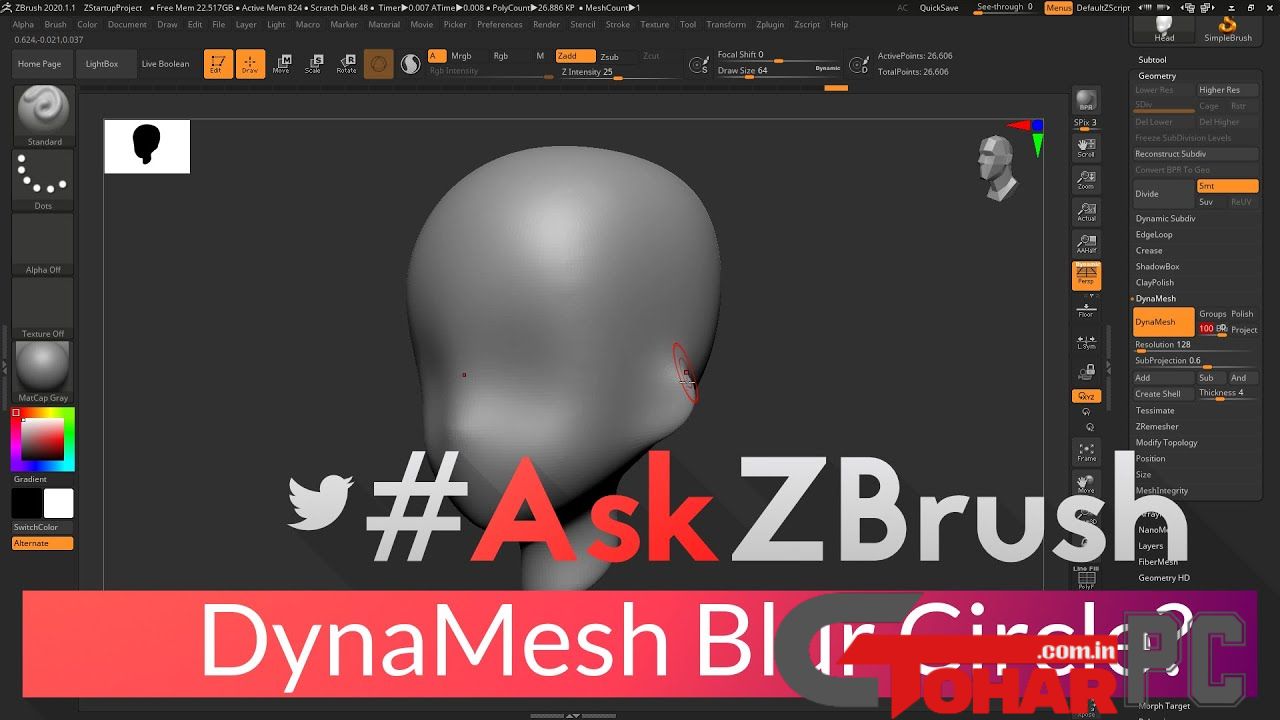This screenshot has height=720, width=1280.
Task: Open the Alpha menu
Action: pyautogui.click(x=23, y=24)
